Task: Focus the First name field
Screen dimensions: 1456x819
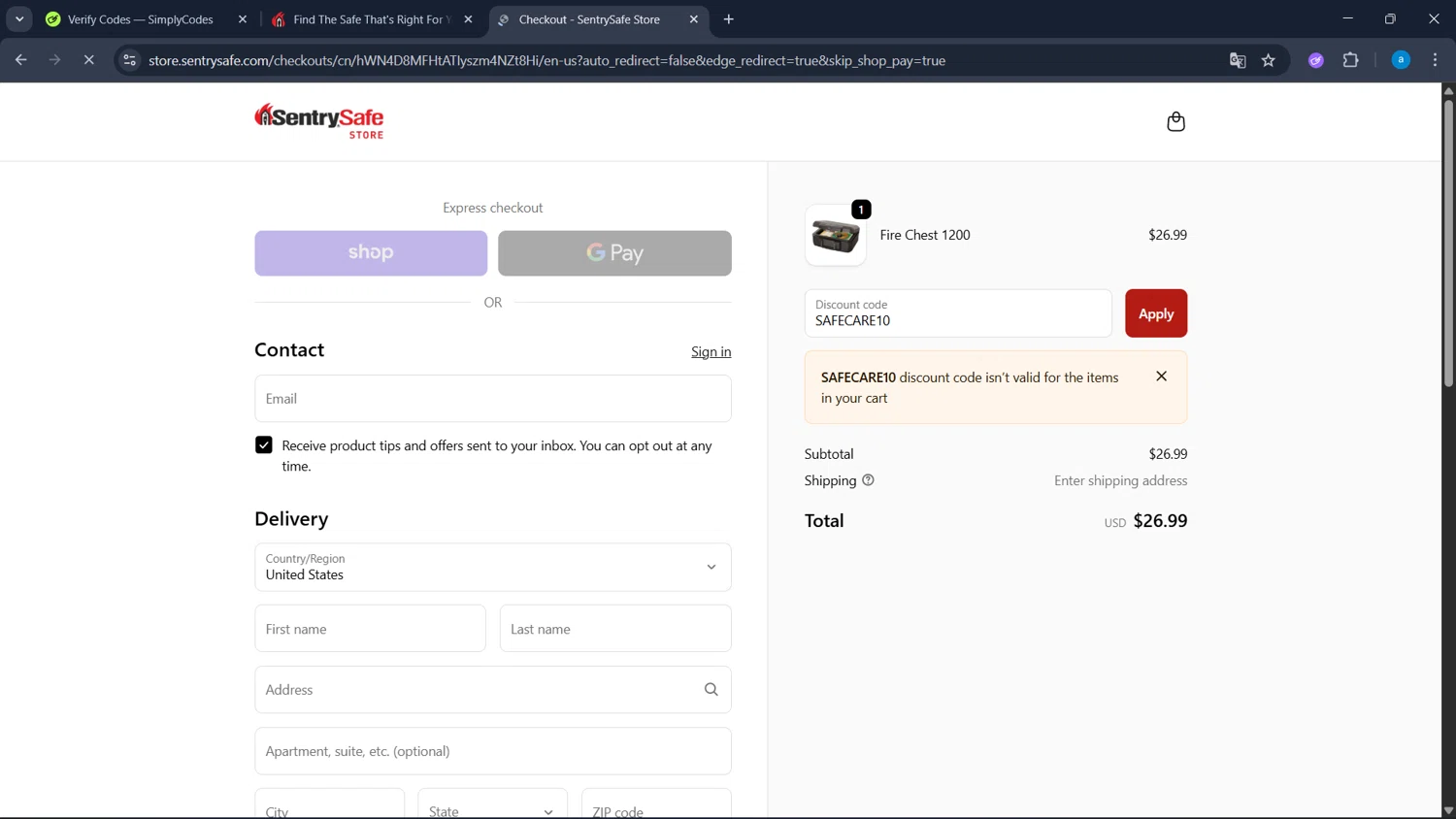Action: point(370,629)
